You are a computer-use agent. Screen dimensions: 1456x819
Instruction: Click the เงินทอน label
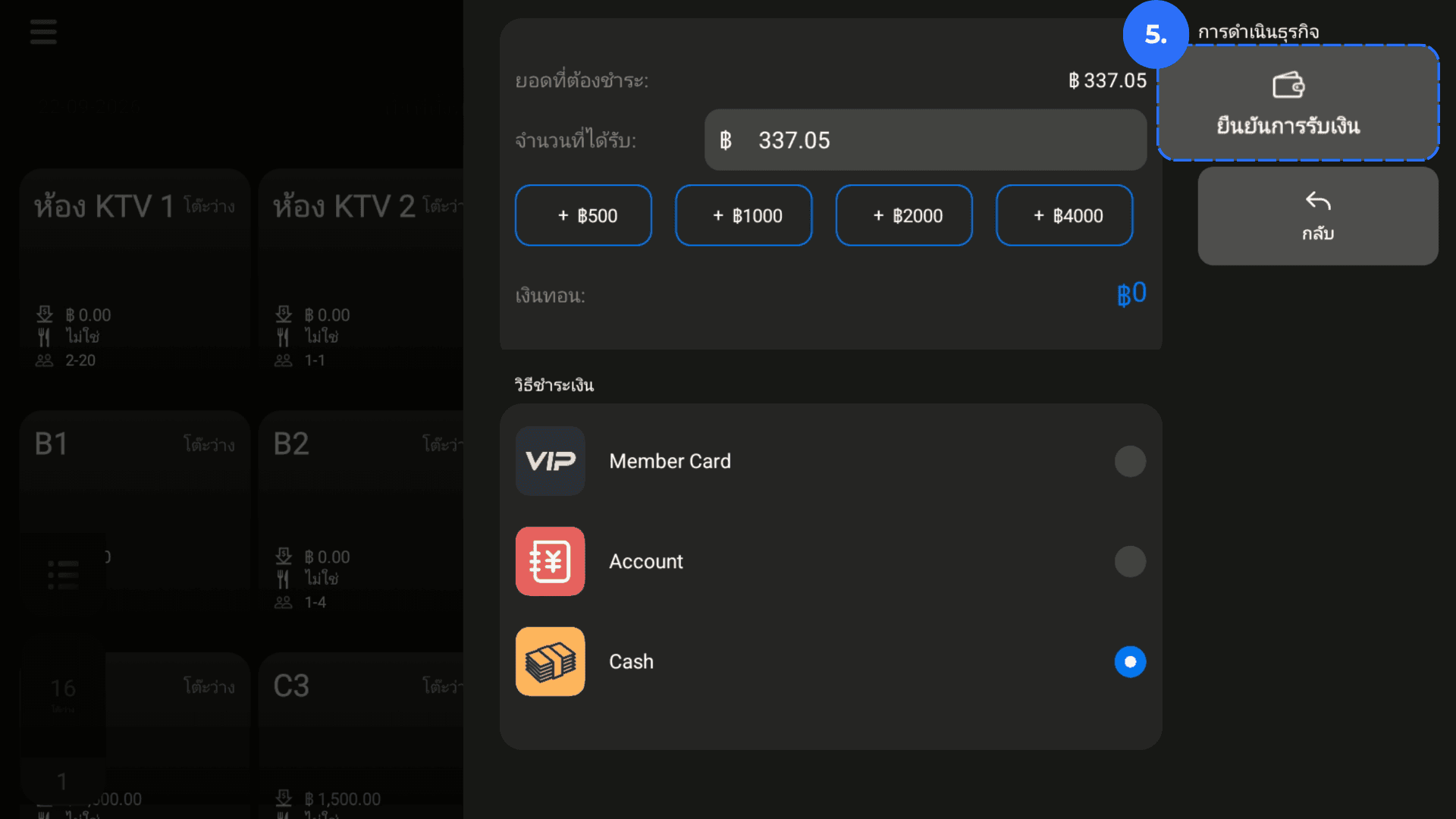(550, 296)
